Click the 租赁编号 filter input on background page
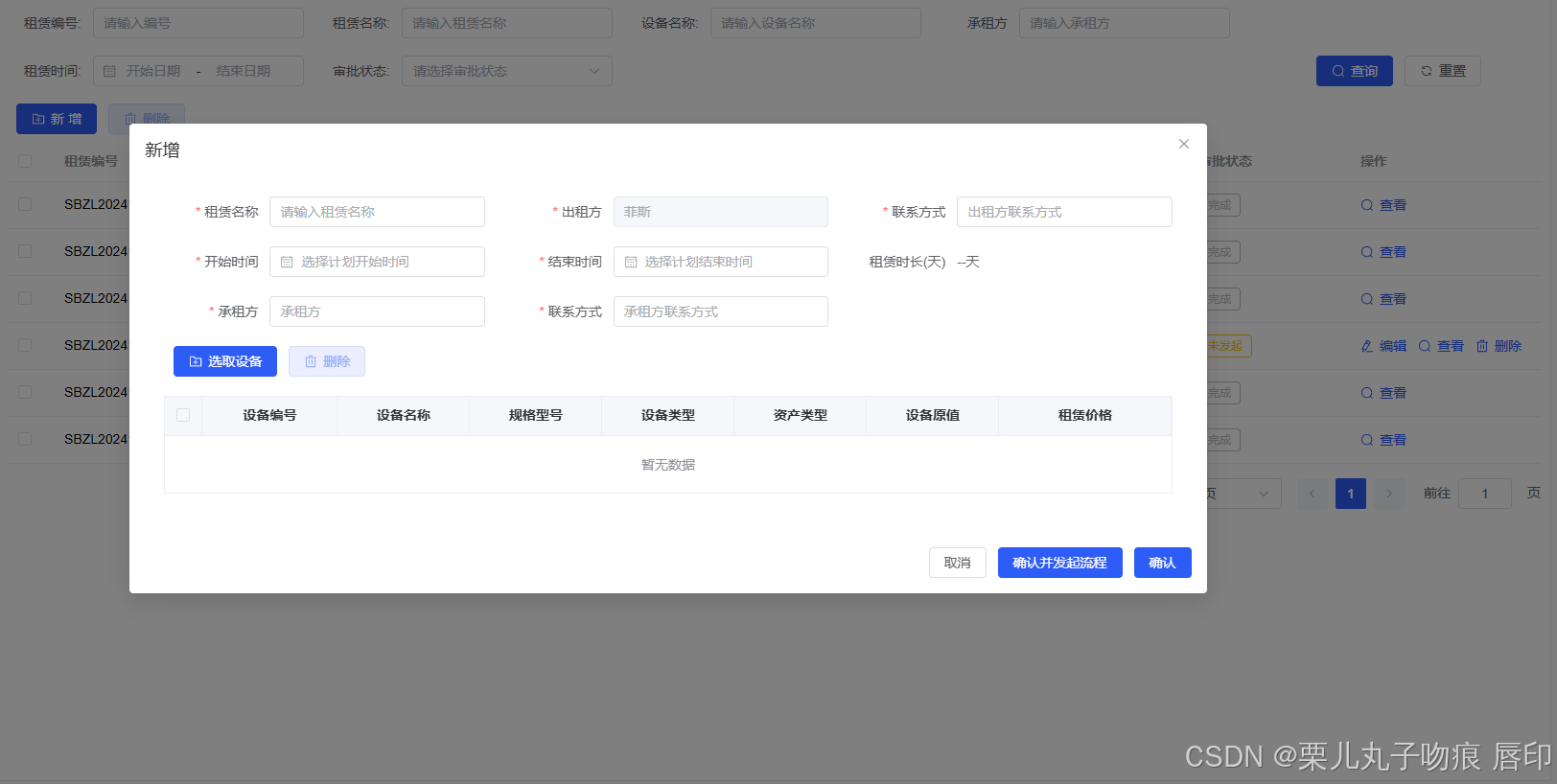 pyautogui.click(x=198, y=23)
